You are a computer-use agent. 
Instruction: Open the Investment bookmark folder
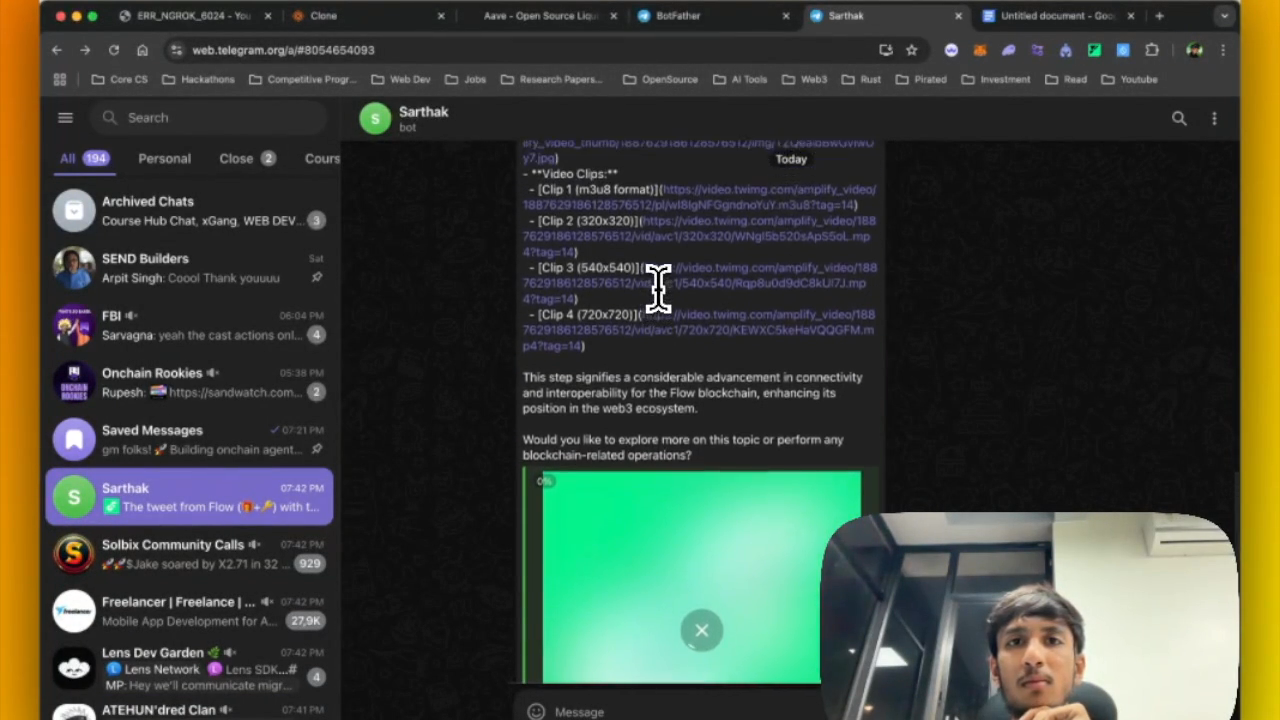995,80
